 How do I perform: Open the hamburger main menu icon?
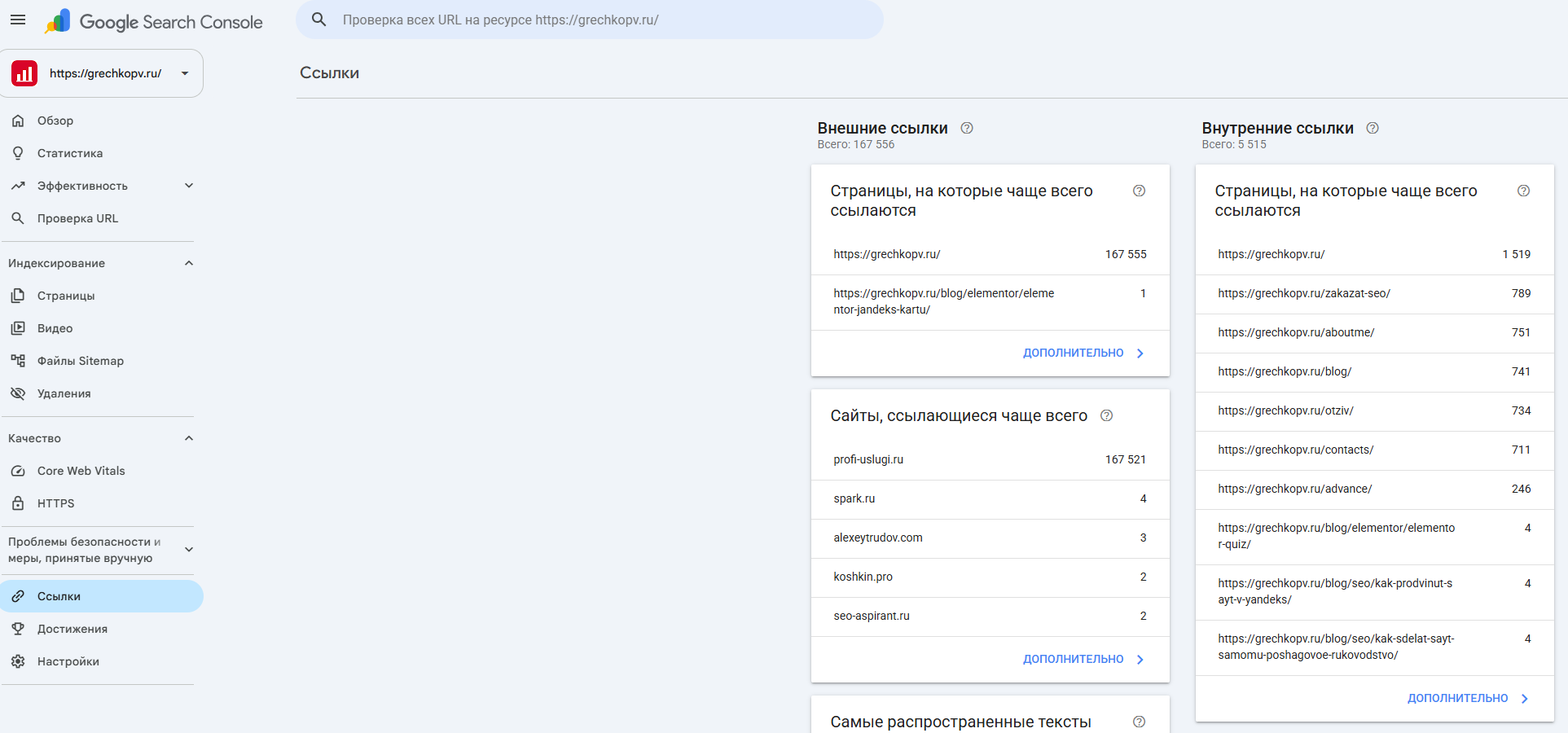18,20
